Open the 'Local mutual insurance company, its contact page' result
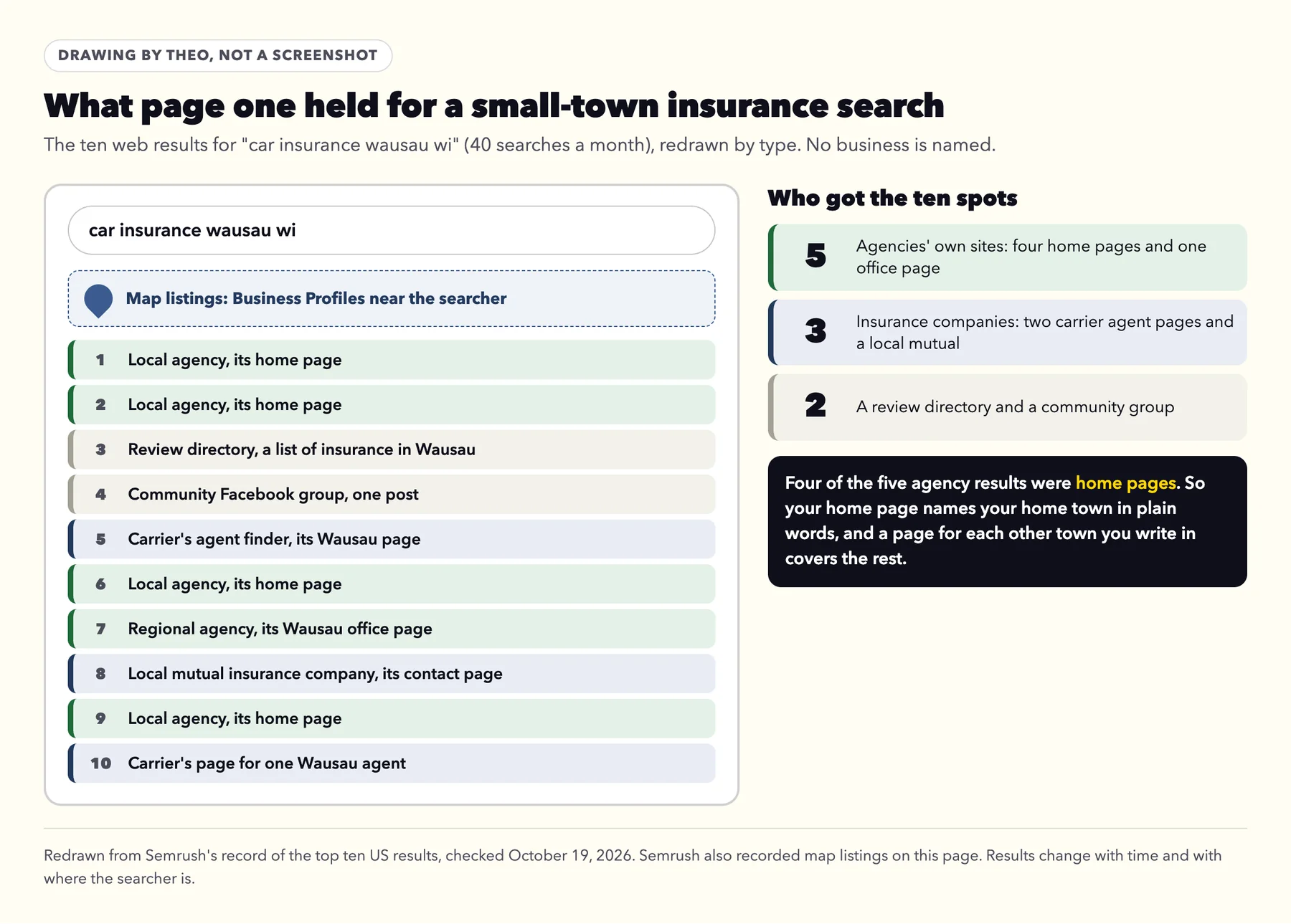1291x924 pixels. pyautogui.click(x=392, y=674)
